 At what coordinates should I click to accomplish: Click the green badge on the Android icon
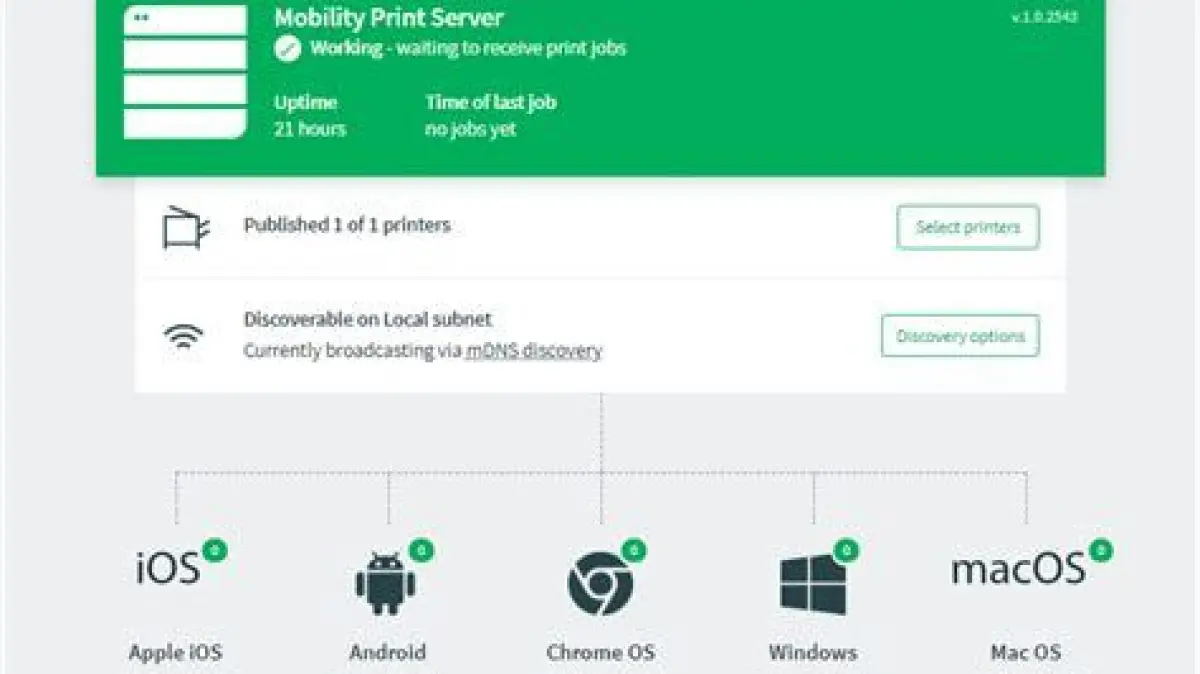[422, 549]
